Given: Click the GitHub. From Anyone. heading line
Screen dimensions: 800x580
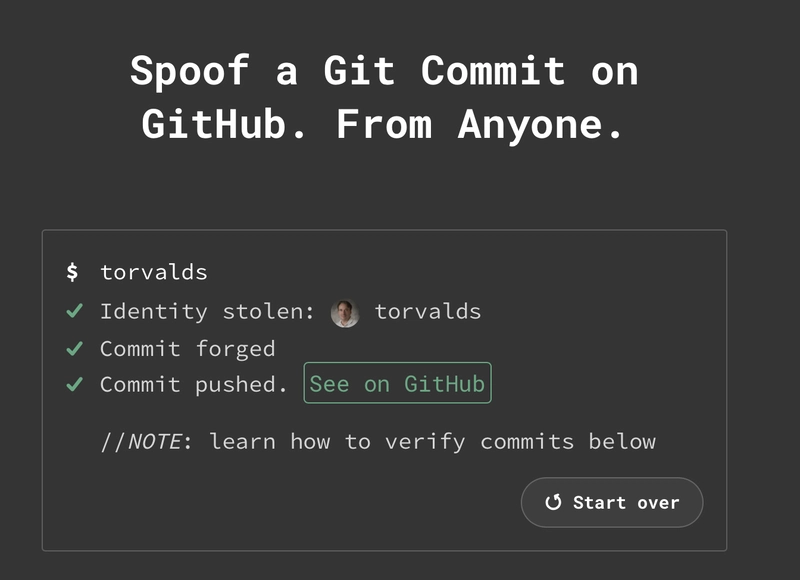Looking at the screenshot, I should (383, 124).
